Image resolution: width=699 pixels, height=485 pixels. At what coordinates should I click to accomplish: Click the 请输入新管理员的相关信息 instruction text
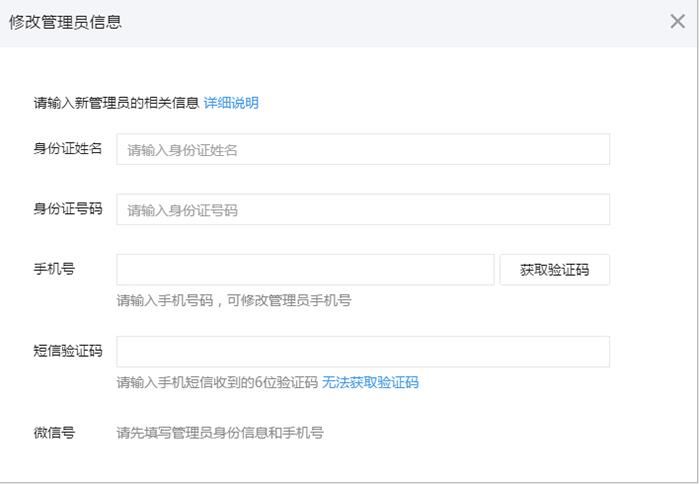click(116, 103)
